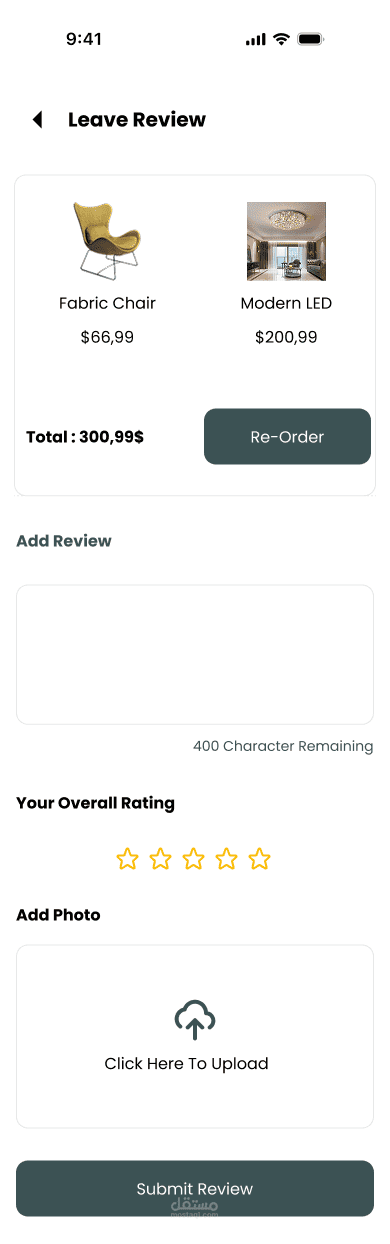Tap the cloud upload icon
Image resolution: width=390 pixels, height=1244 pixels.
click(x=195, y=1021)
